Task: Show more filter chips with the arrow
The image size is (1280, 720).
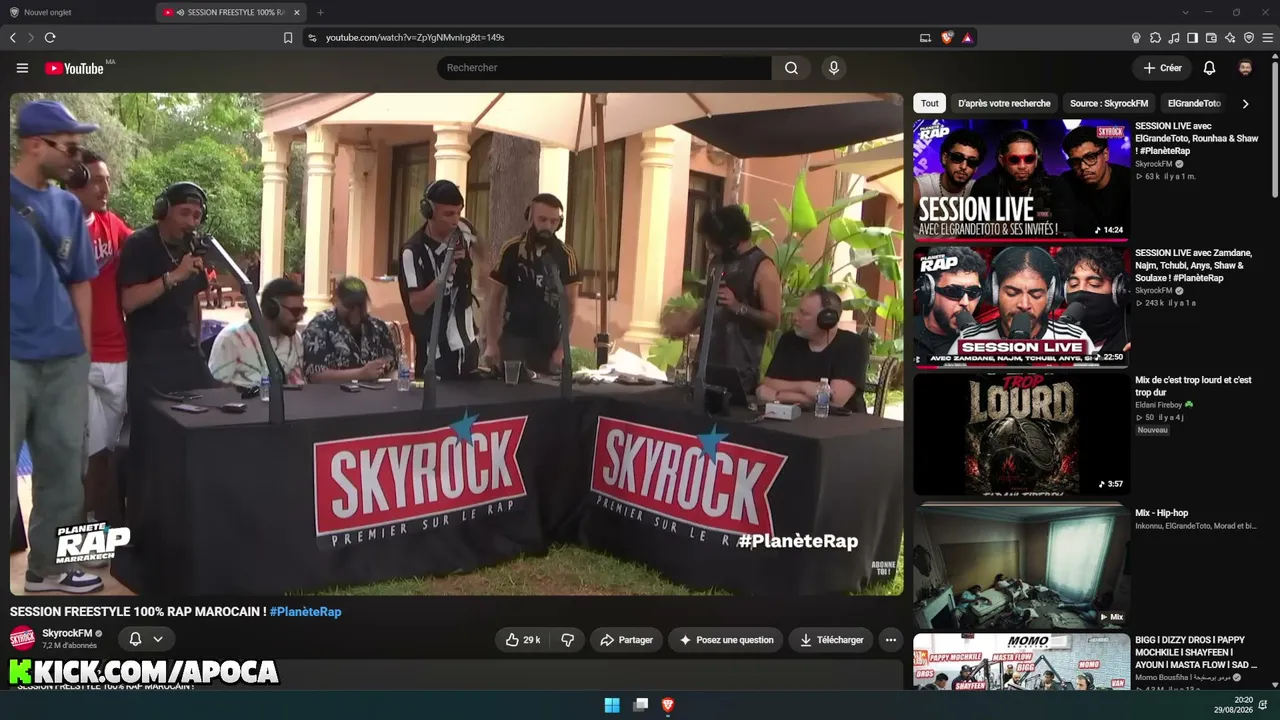Action: [x=1245, y=103]
